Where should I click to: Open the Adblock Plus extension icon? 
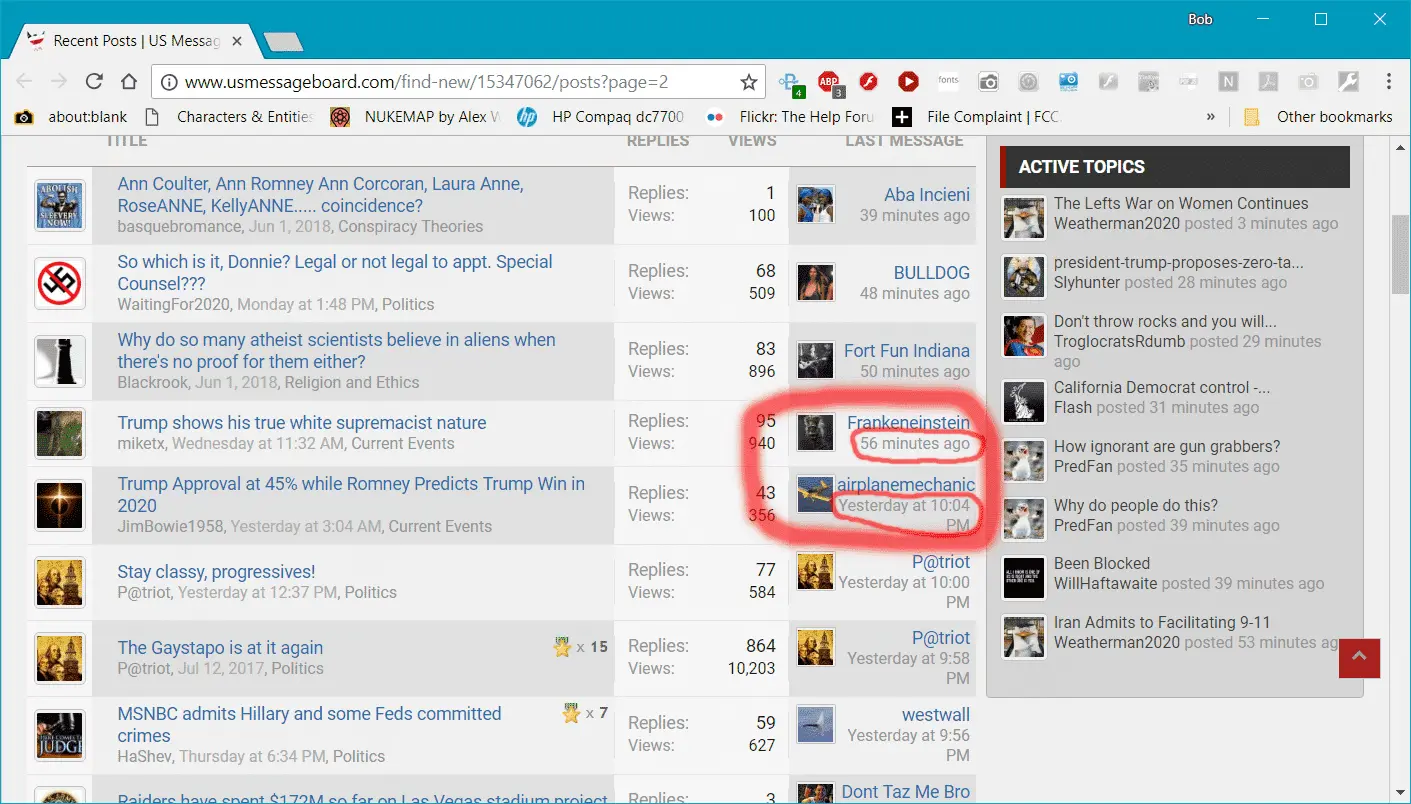pos(829,82)
